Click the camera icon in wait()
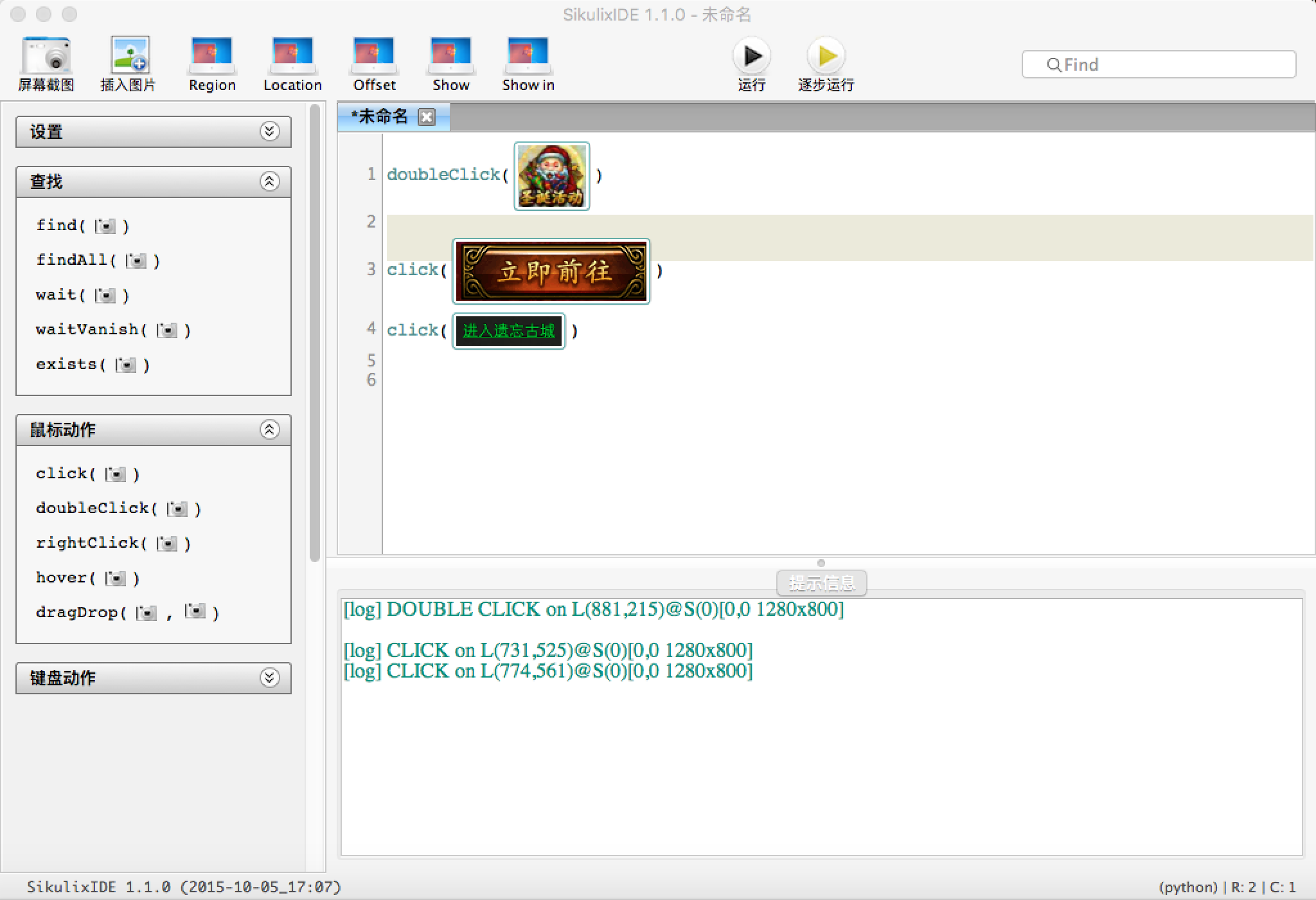 click(x=105, y=295)
